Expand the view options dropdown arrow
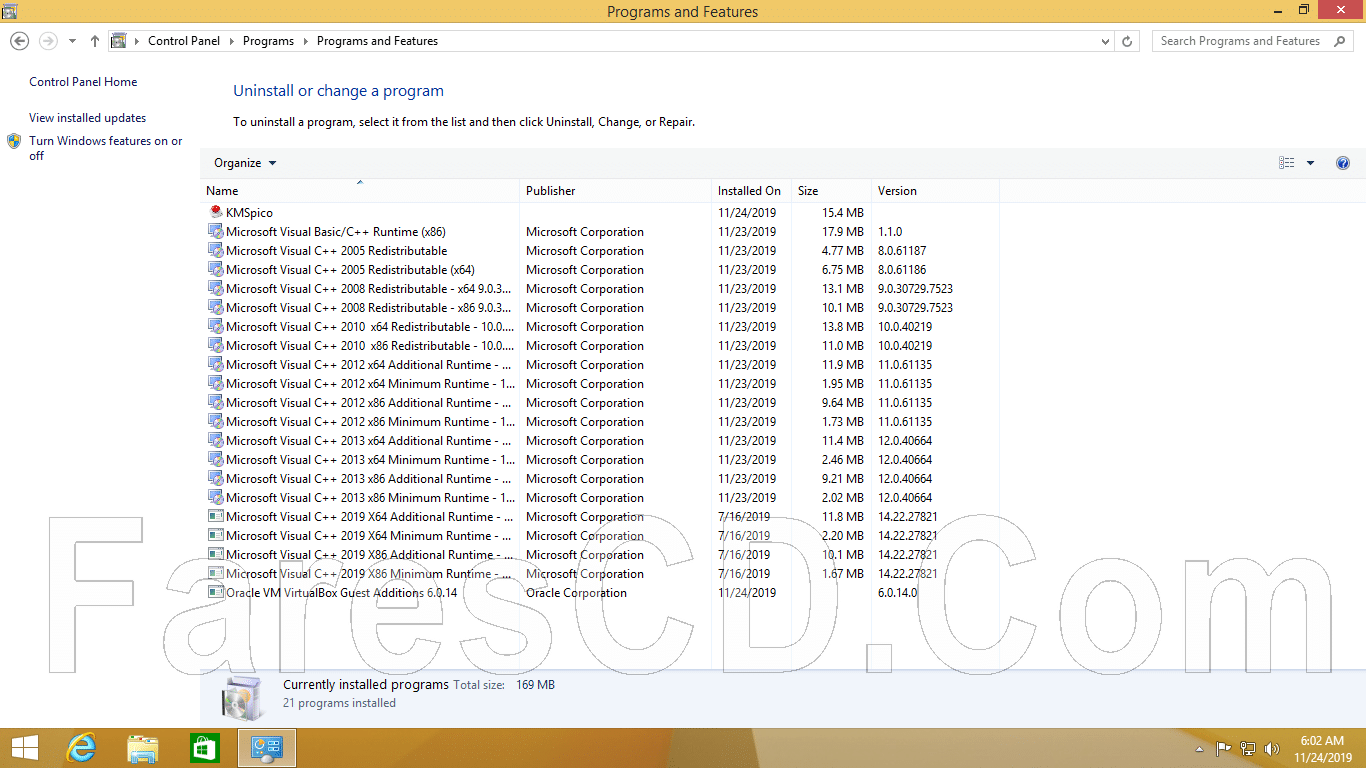 (x=1310, y=163)
